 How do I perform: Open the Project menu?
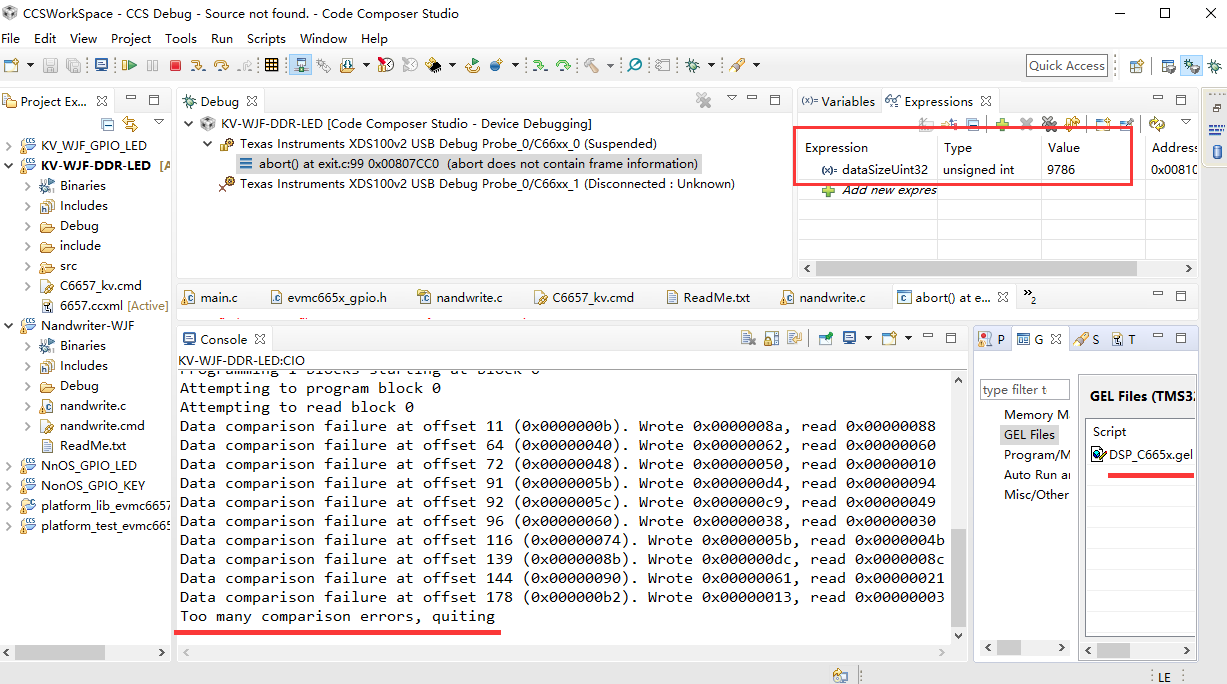coord(131,38)
